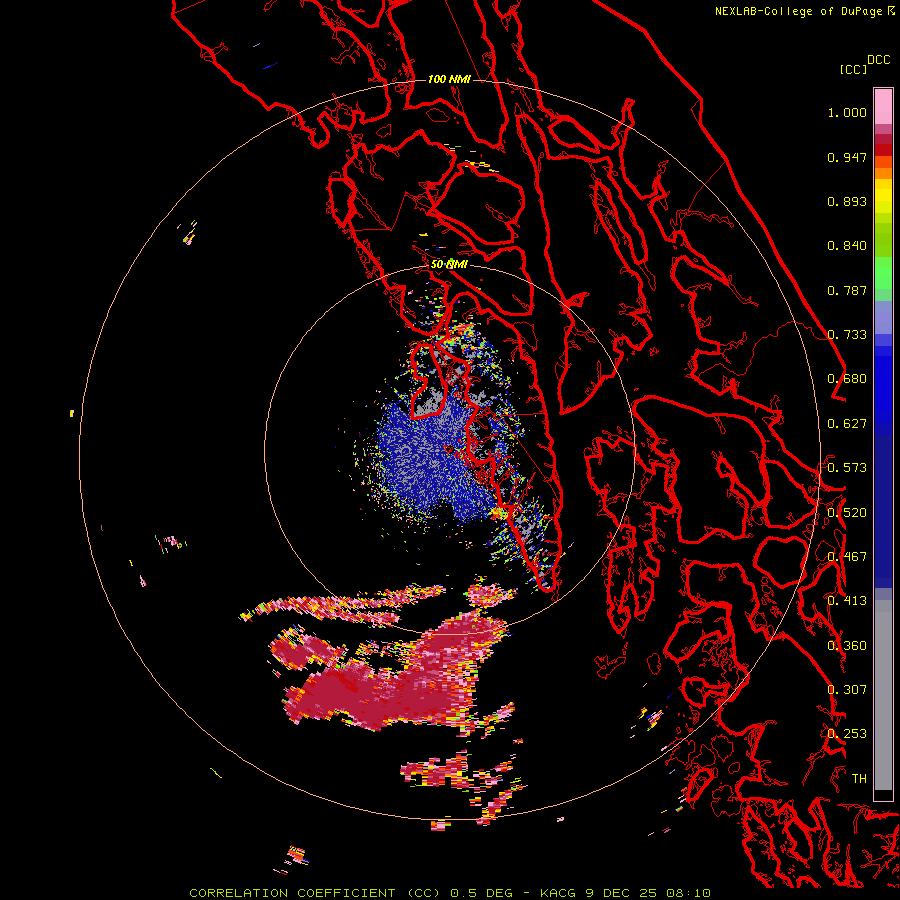Screen dimensions: 900x900
Task: Click the TH threshold label on legend
Action: click(859, 779)
